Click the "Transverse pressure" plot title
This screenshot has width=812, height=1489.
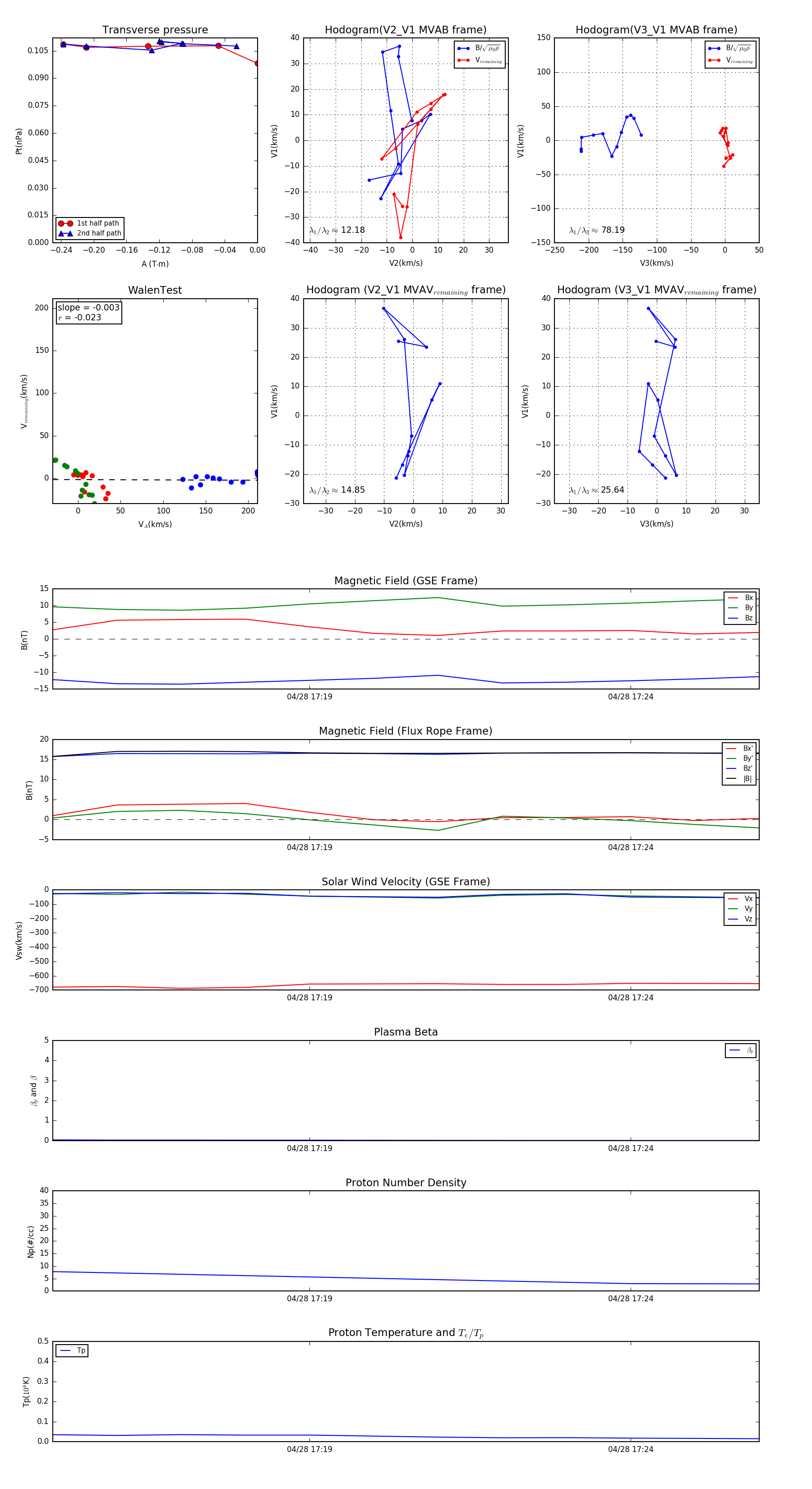[x=155, y=30]
